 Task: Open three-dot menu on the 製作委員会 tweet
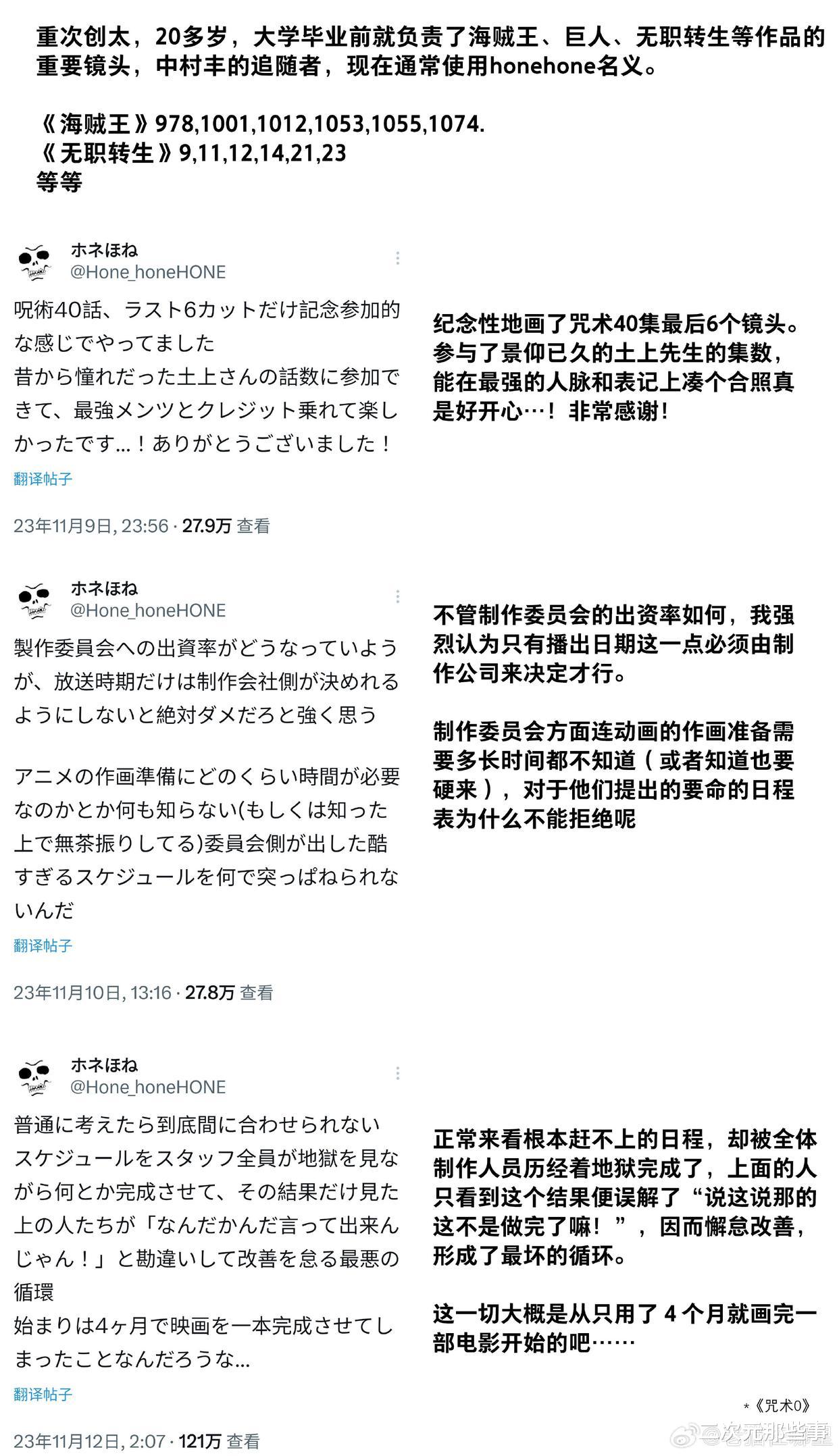coord(397,596)
